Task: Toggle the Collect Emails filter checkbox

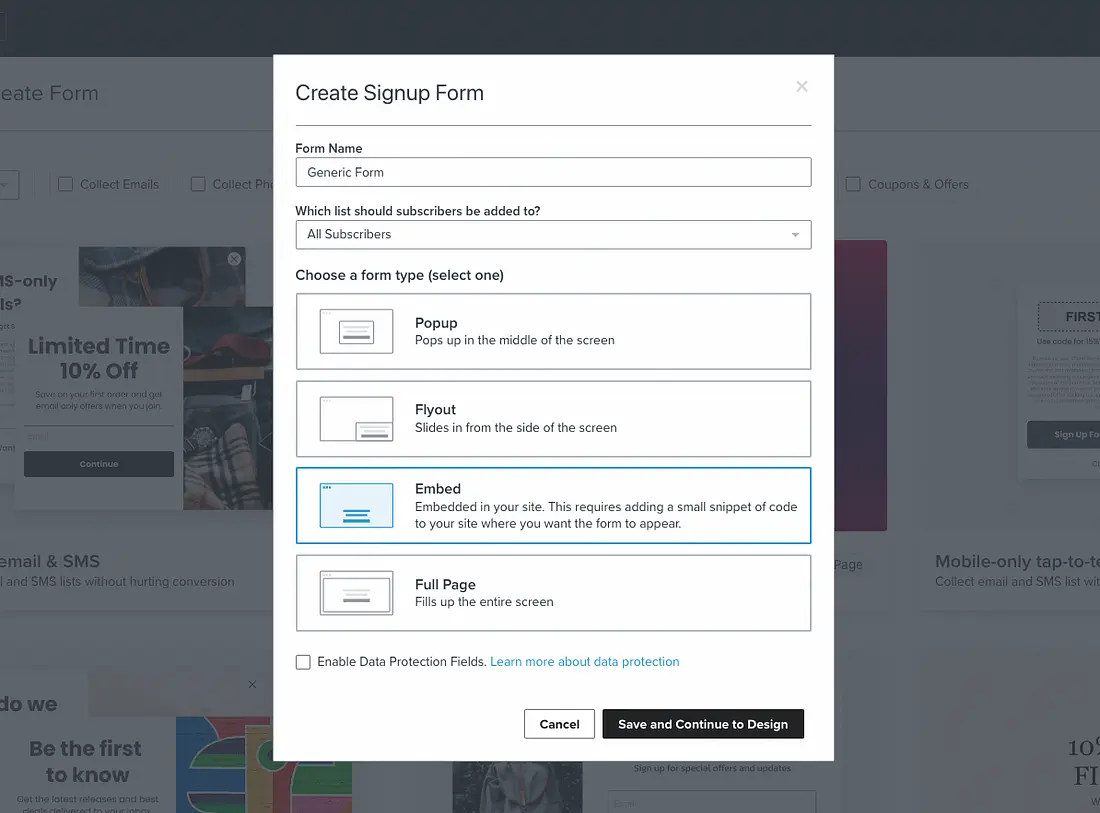Action: tap(66, 184)
